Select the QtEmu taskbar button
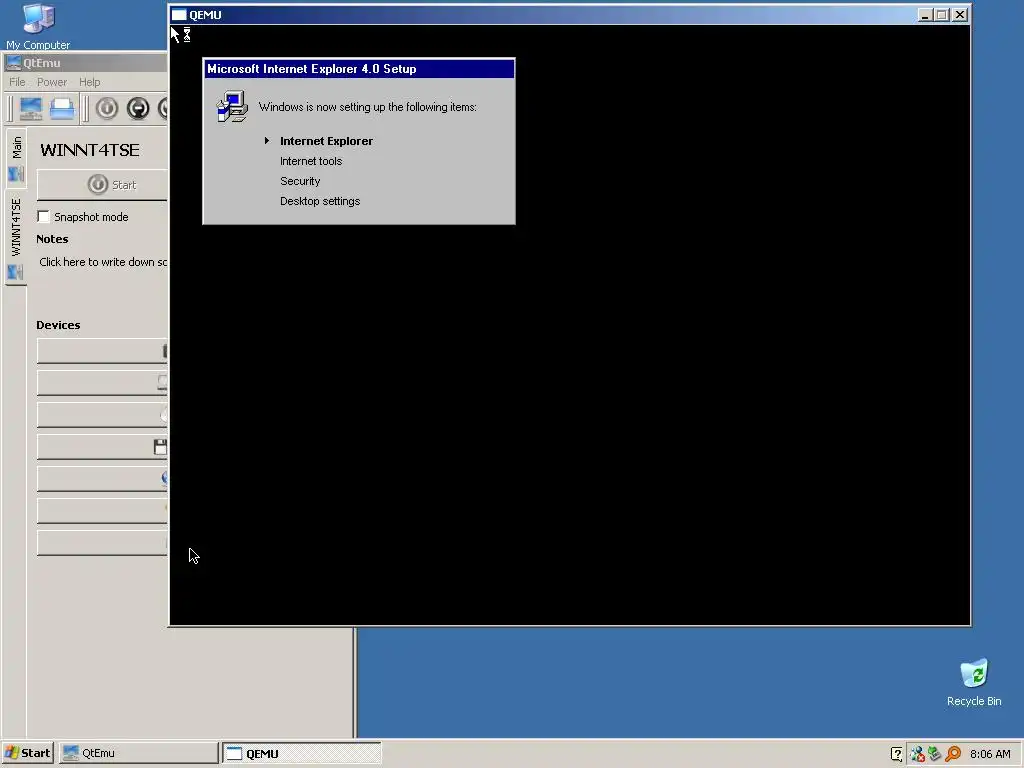This screenshot has width=1024, height=768. coord(138,753)
